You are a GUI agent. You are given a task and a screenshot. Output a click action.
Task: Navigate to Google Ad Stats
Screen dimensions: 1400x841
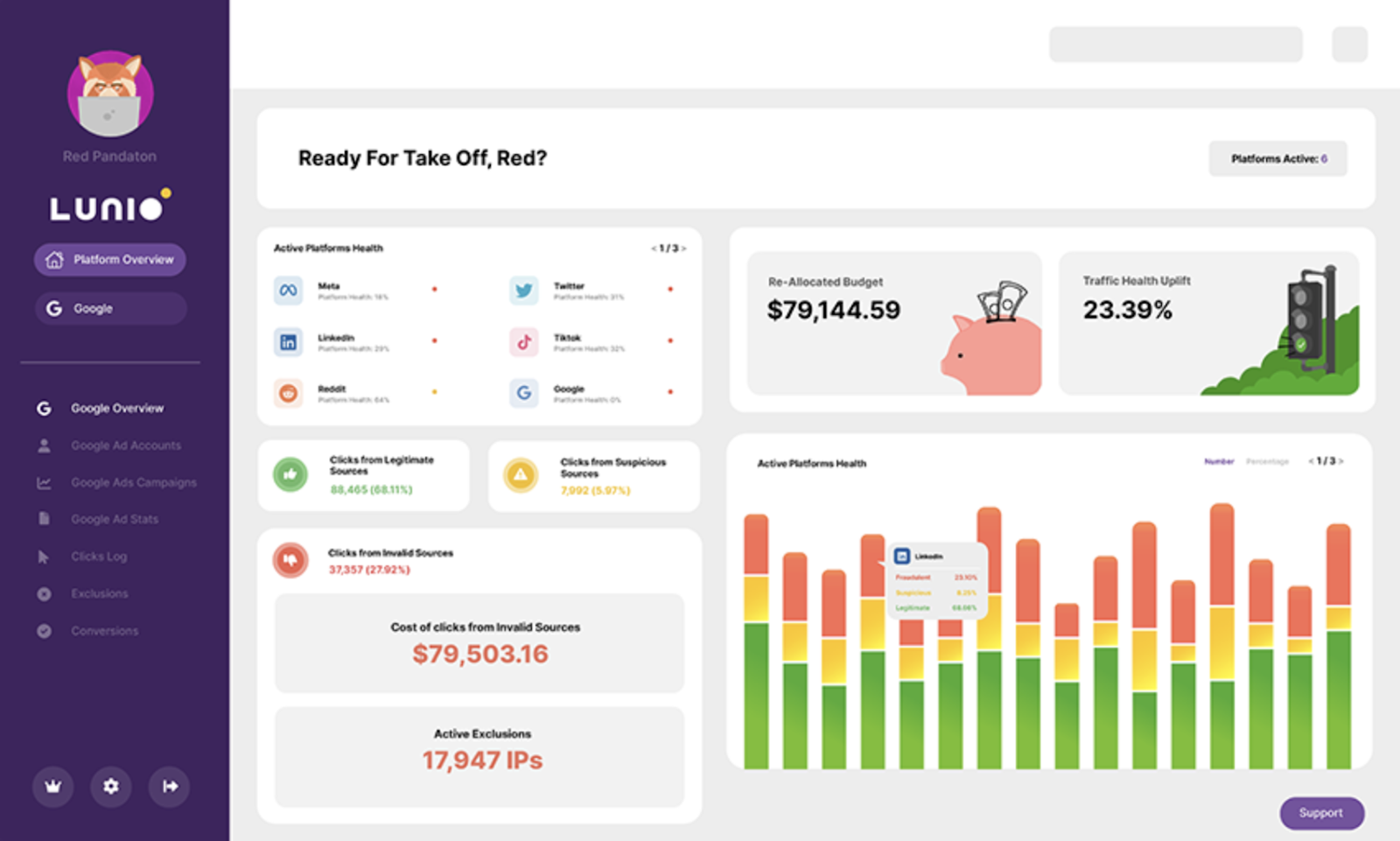(115, 519)
